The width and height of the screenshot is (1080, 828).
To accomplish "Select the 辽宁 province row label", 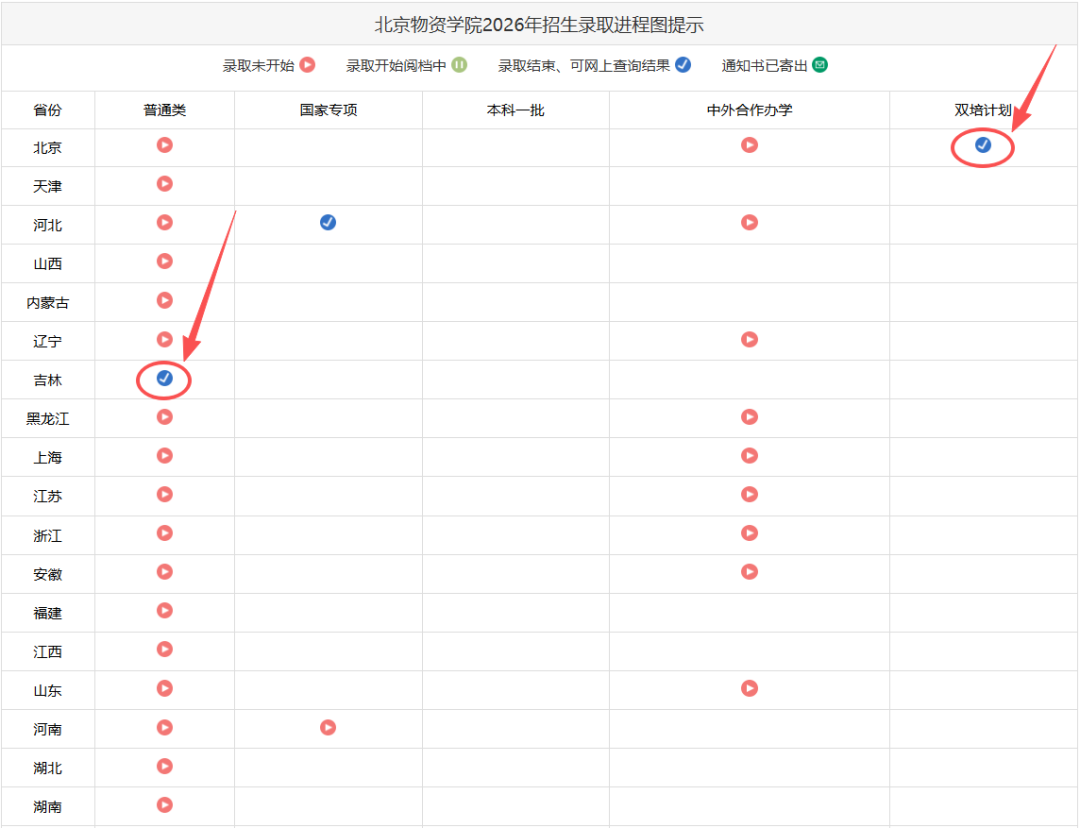I will pos(48,342).
